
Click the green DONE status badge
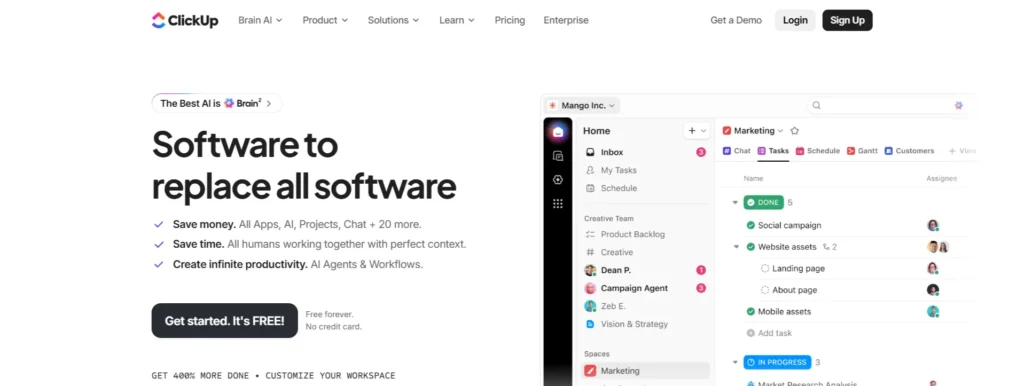click(x=763, y=202)
